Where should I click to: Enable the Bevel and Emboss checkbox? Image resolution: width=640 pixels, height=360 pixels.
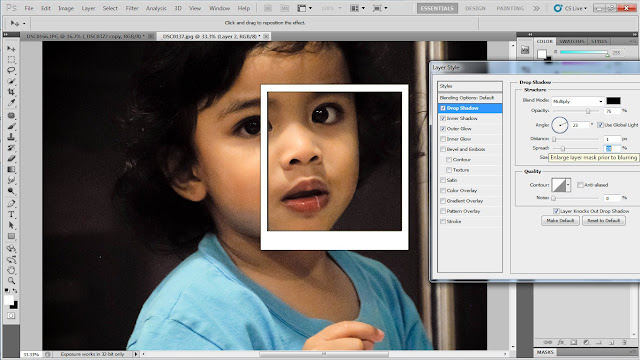[443, 149]
